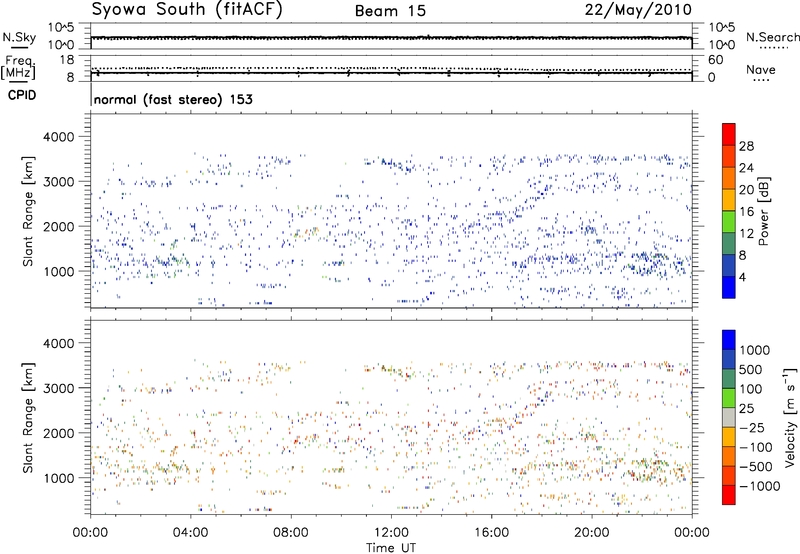Click the 'Syowa South (fitACF)' title
Viewport: 800px width, 554px height.
coord(186,10)
